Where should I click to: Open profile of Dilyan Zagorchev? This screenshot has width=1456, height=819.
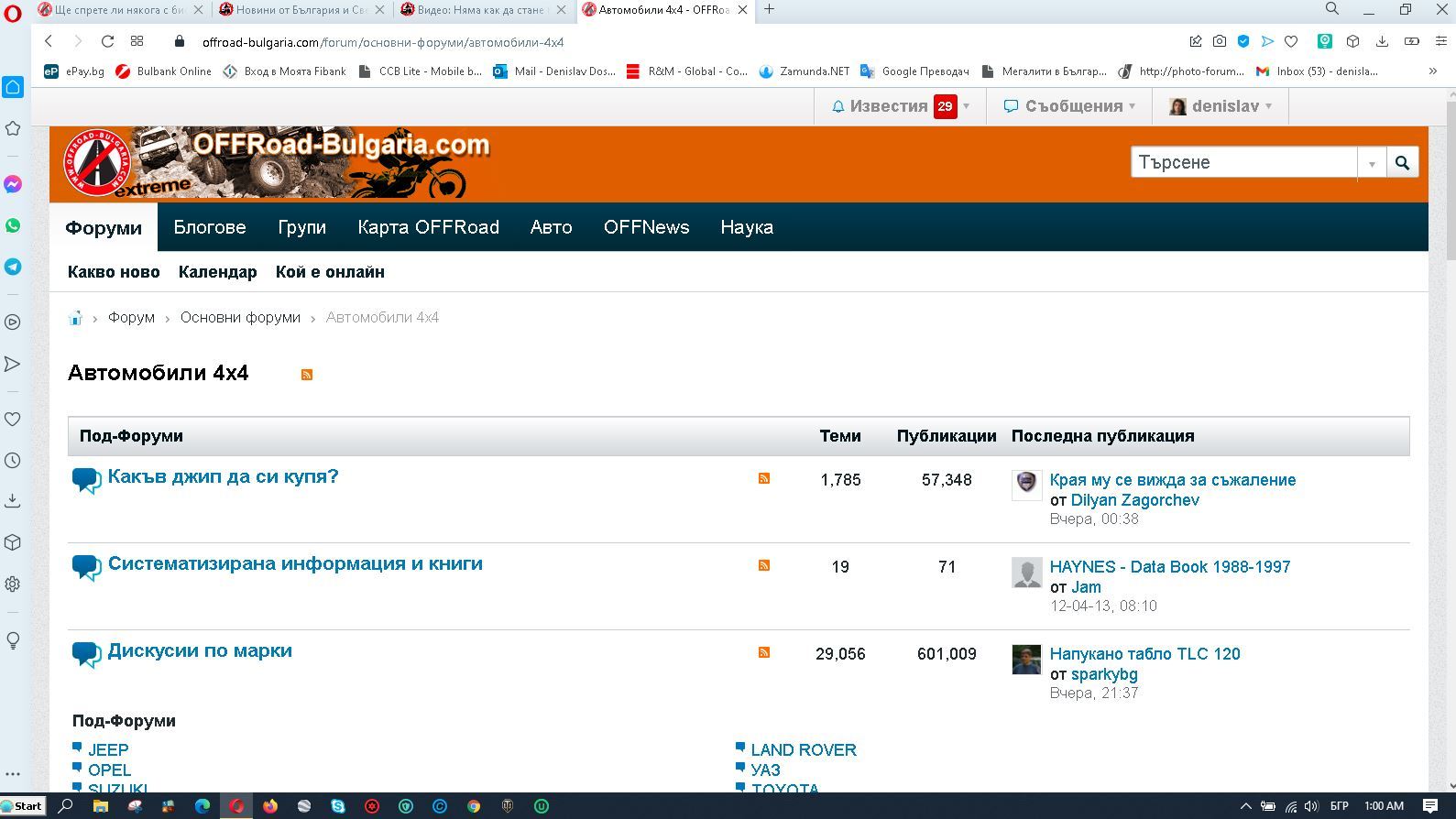[1135, 500]
